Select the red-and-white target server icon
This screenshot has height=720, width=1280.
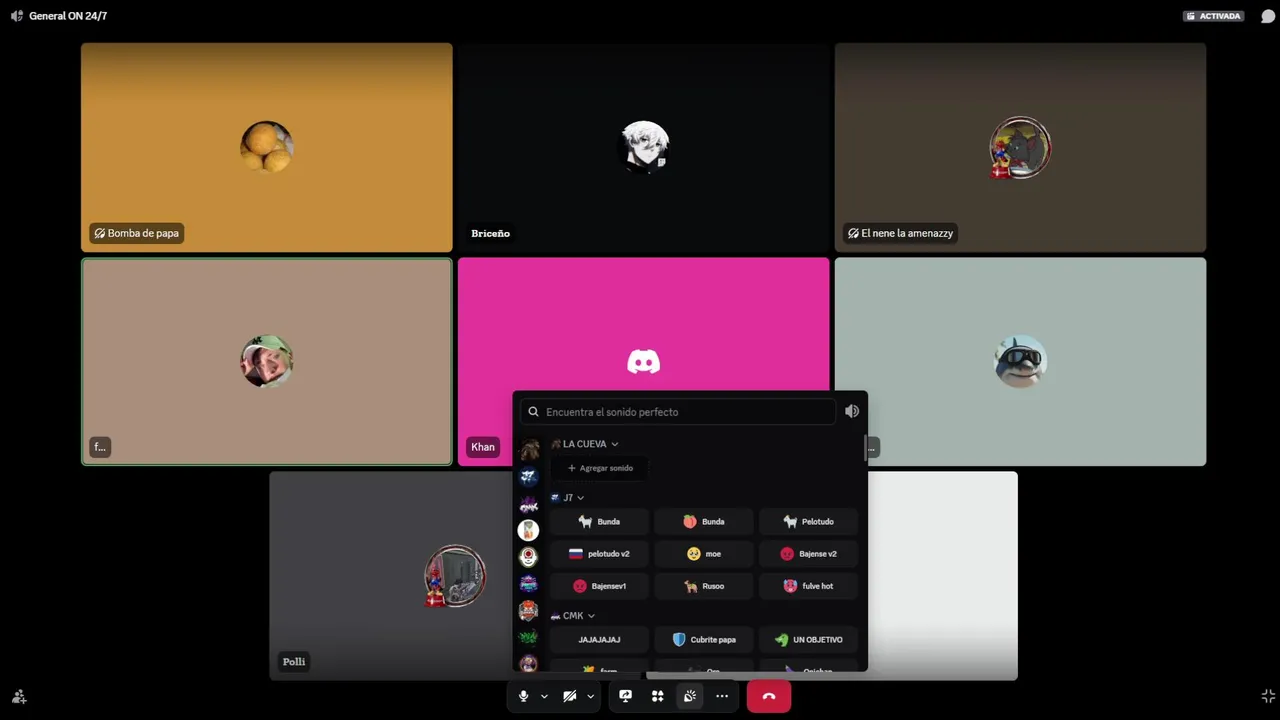click(529, 556)
